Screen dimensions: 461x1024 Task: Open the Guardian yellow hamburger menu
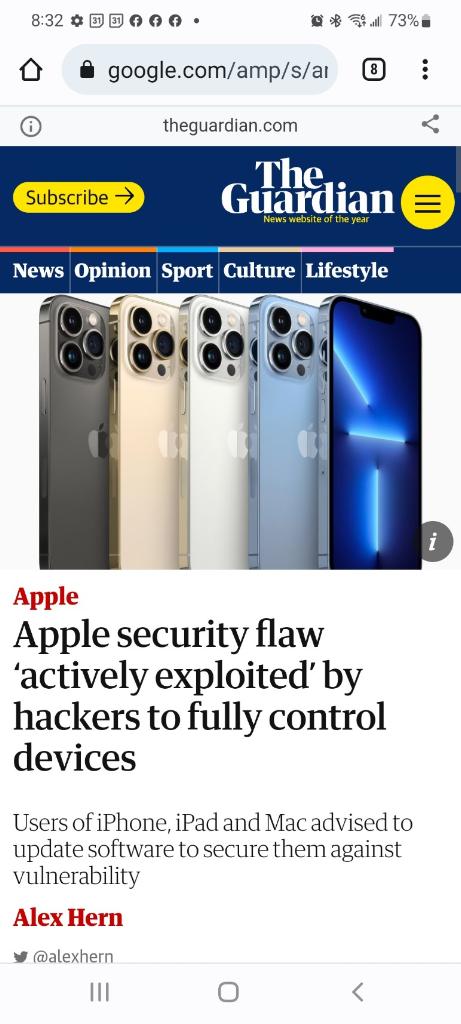click(428, 202)
